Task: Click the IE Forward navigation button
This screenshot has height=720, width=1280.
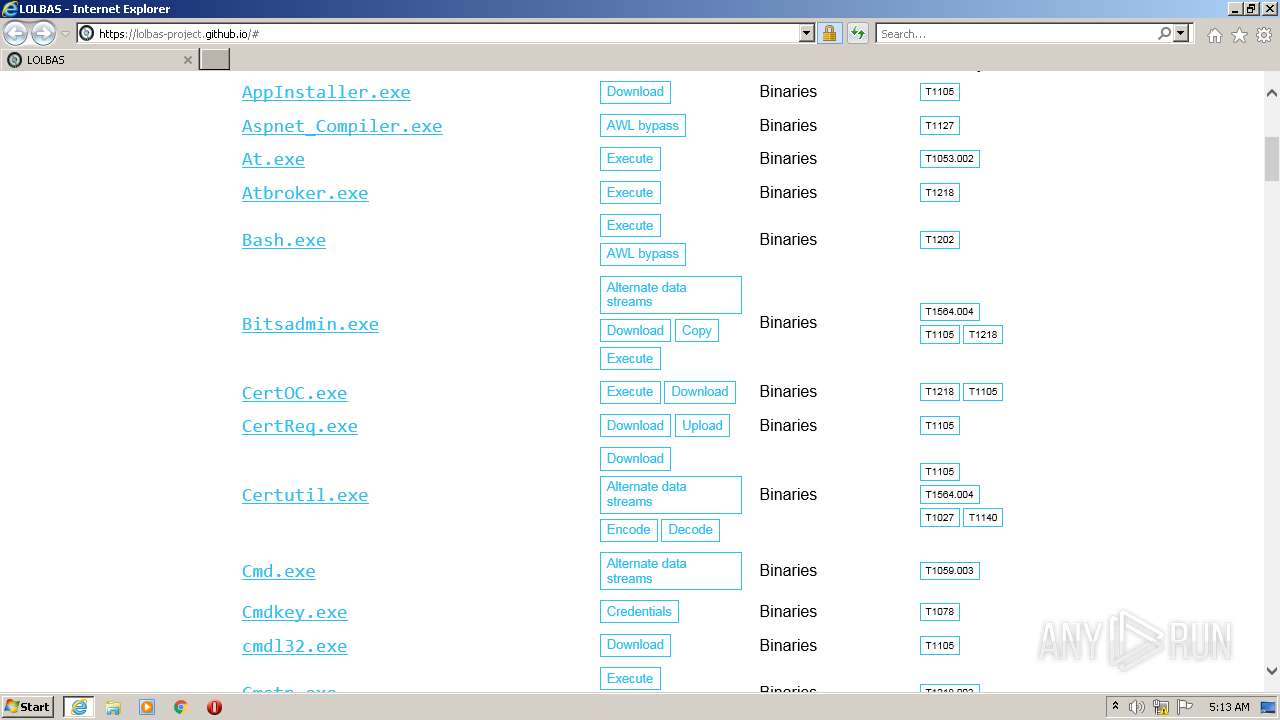Action: [x=43, y=34]
